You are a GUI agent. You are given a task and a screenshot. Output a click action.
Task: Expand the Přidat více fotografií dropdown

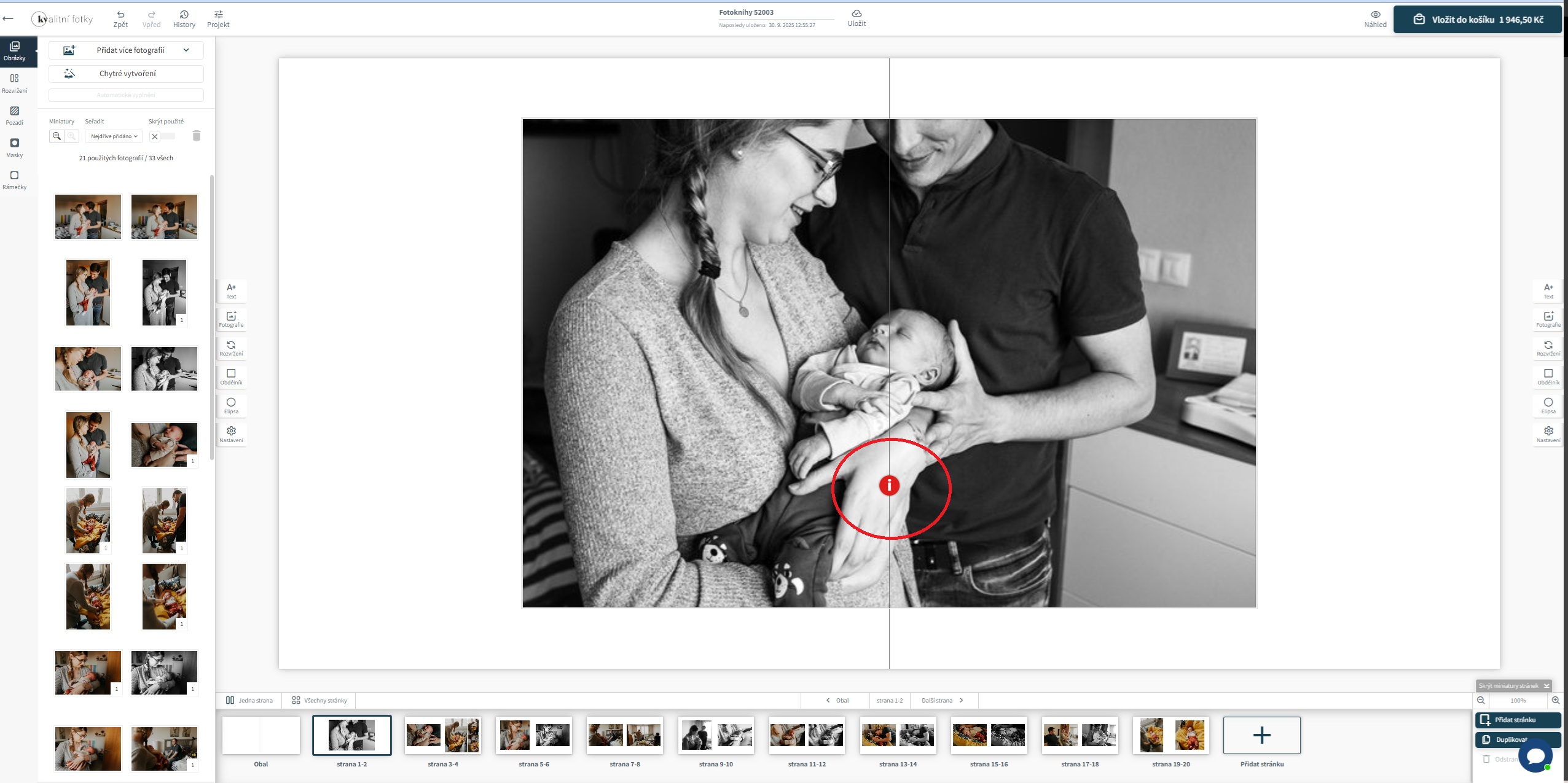pos(187,50)
